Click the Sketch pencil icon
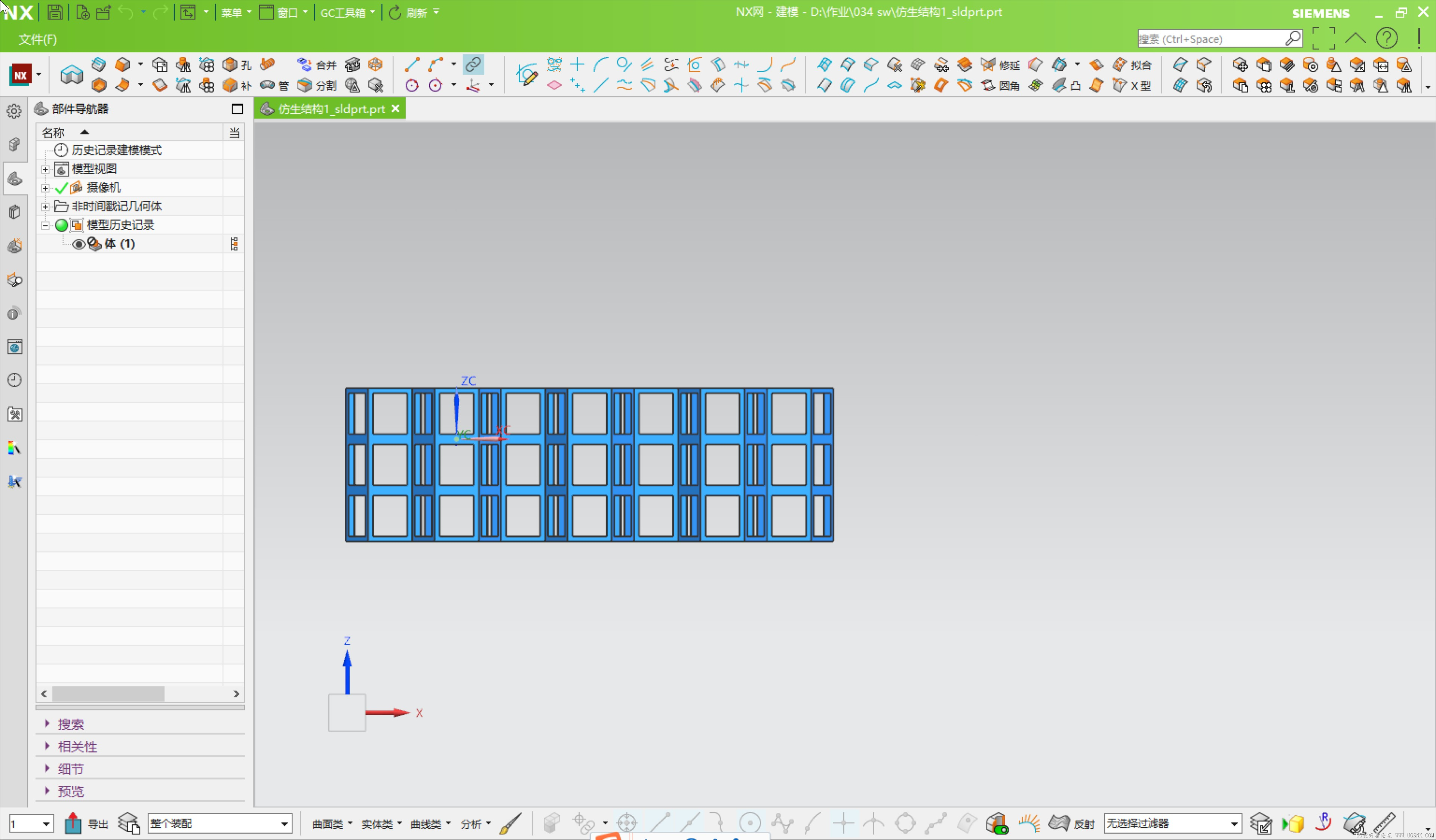 (527, 75)
